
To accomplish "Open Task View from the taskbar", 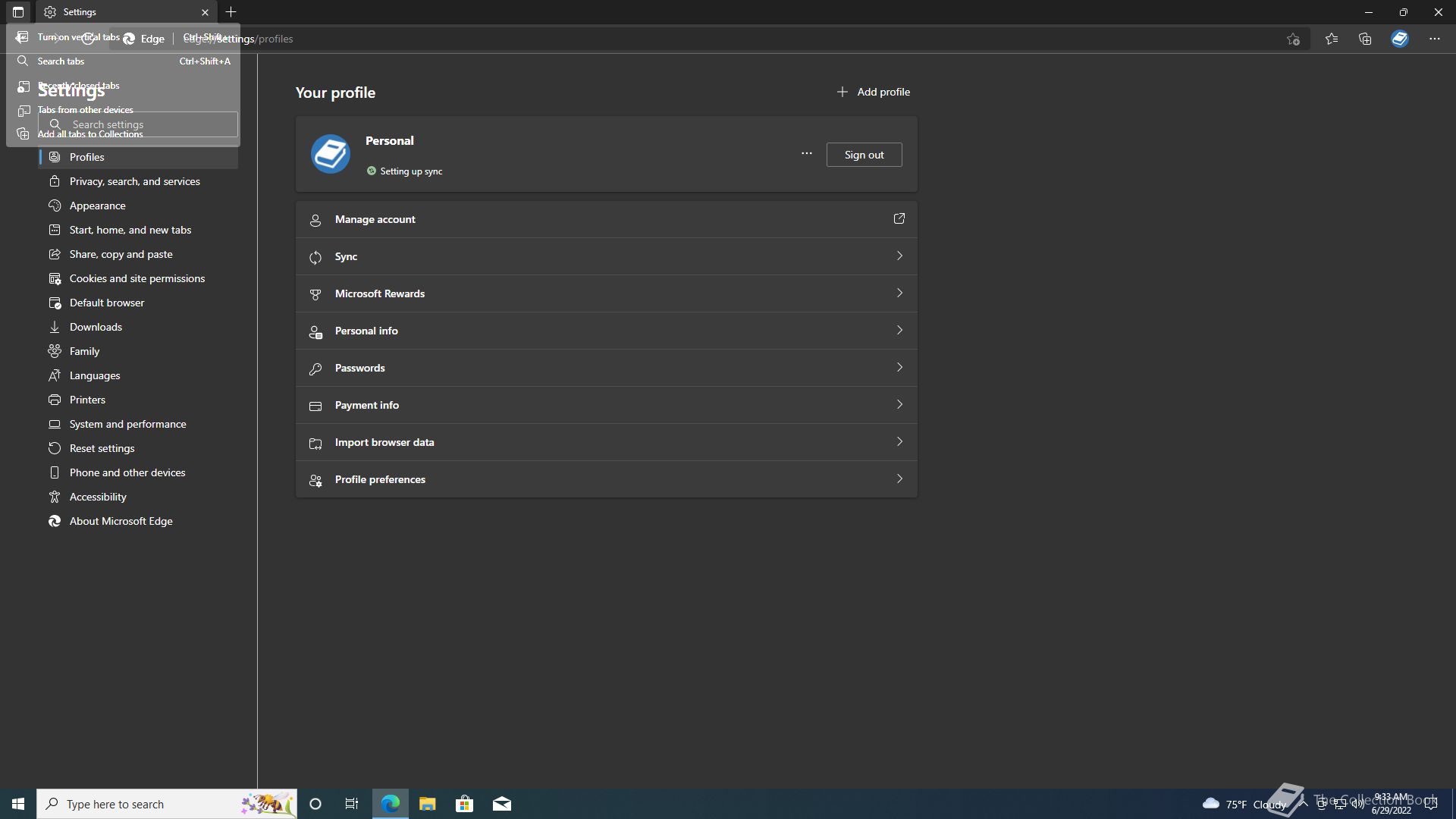I will click(x=352, y=804).
